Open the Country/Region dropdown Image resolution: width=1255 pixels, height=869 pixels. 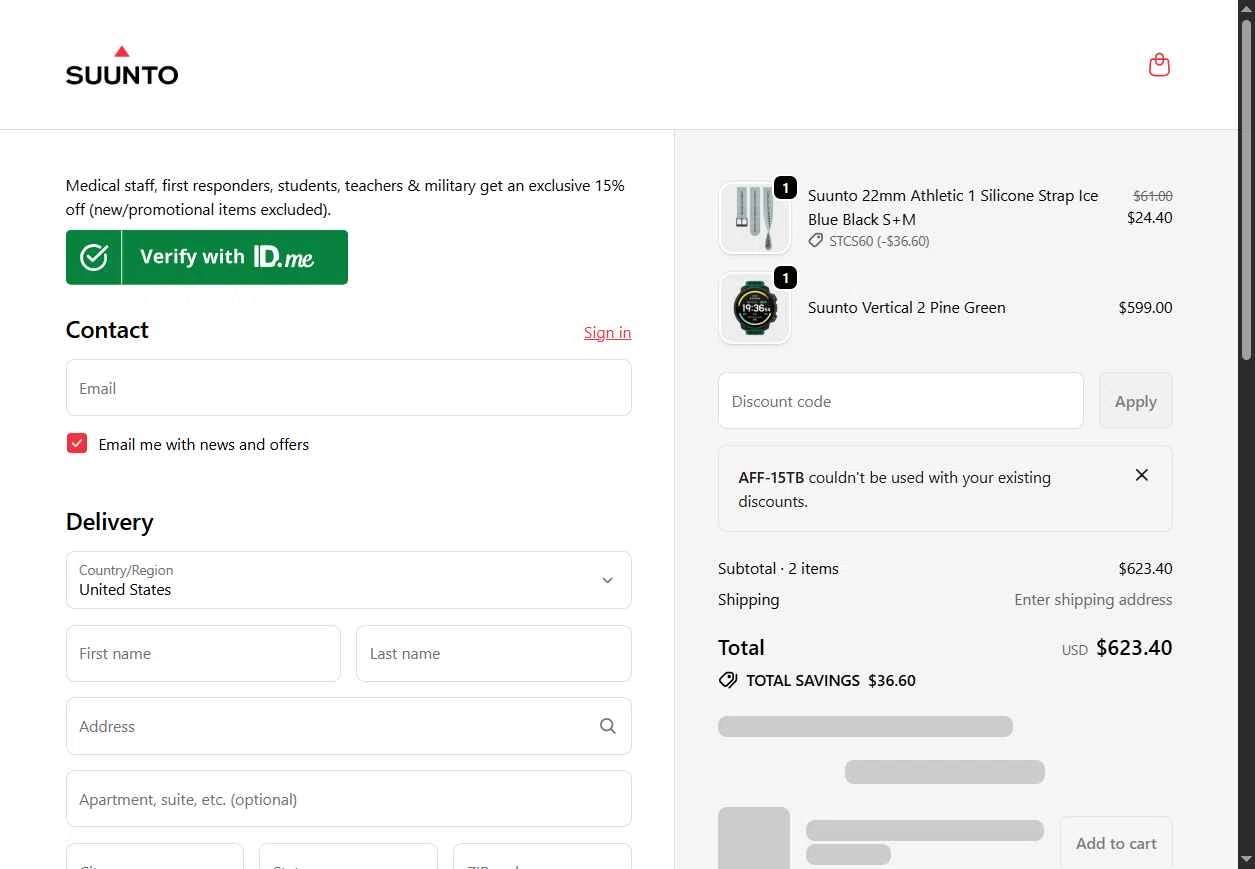tap(348, 580)
